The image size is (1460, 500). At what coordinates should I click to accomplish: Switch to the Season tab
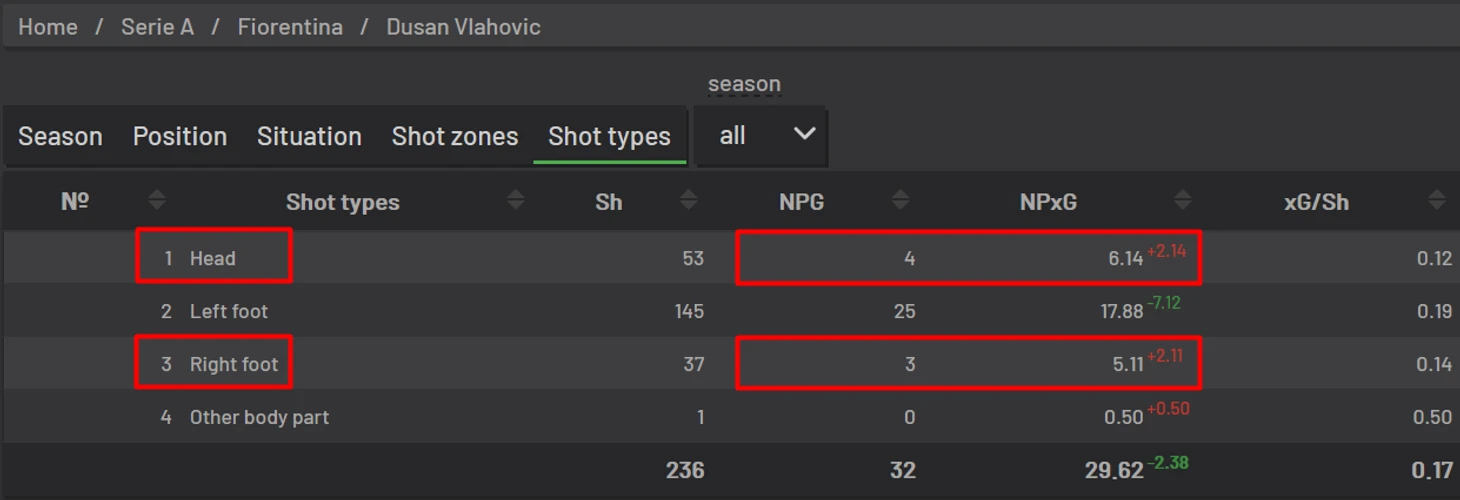tap(60, 136)
